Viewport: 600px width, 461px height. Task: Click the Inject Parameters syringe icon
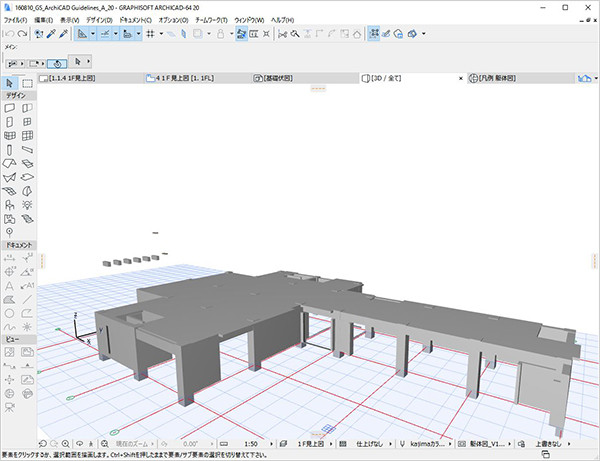(x=63, y=34)
